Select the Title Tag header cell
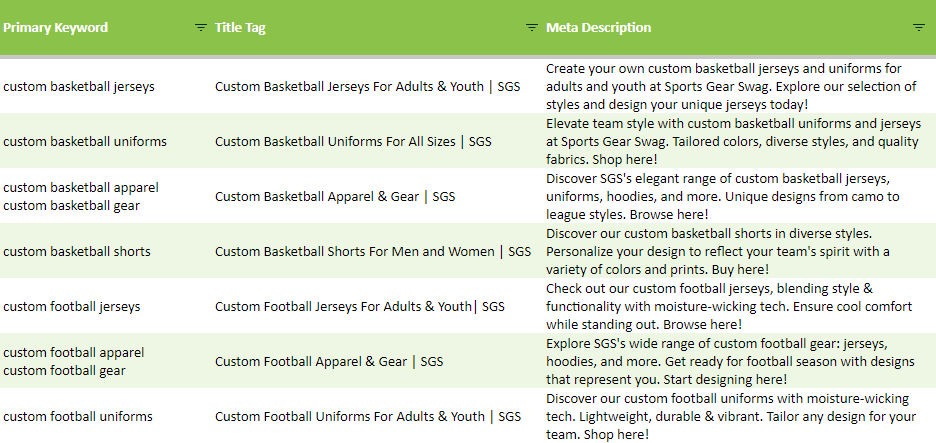936x443 pixels. click(377, 27)
